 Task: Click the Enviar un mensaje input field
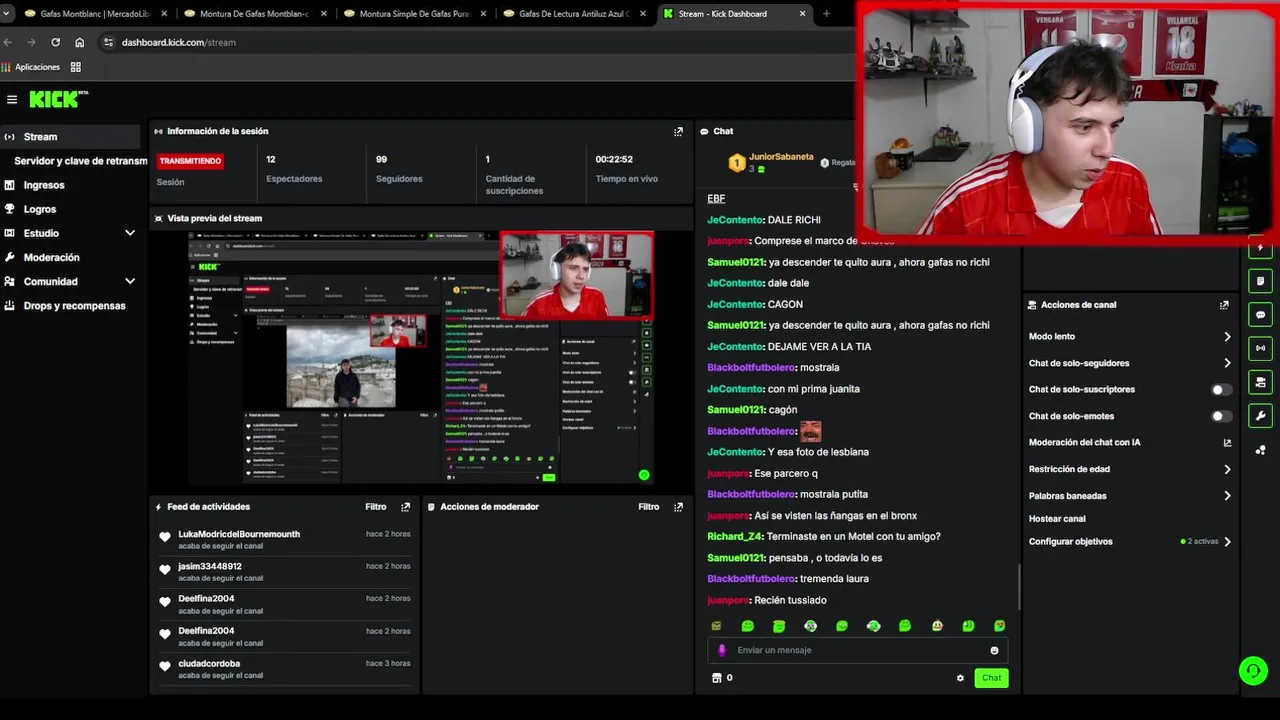857,650
